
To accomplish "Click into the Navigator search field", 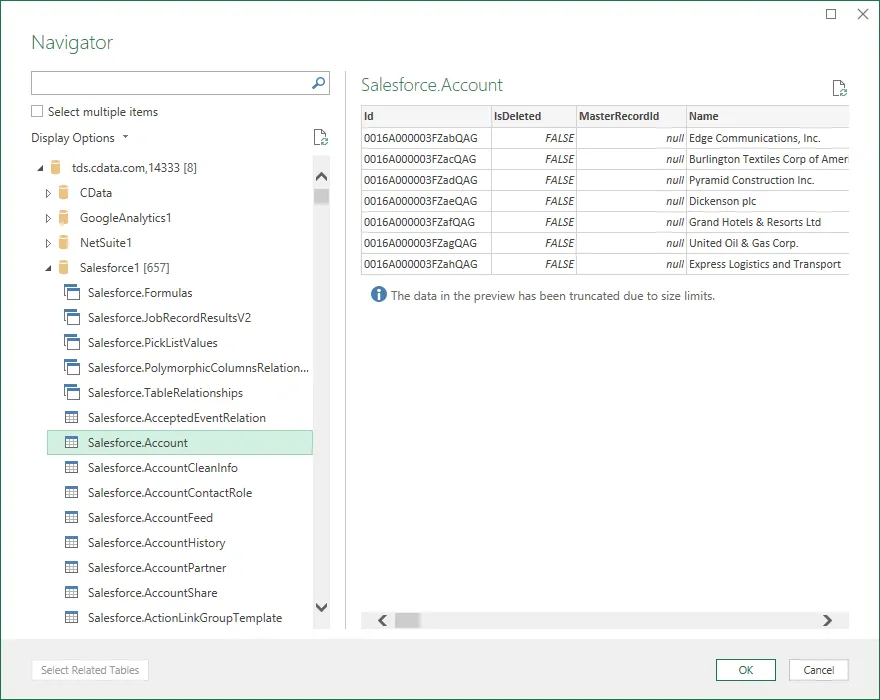I will tap(170, 83).
